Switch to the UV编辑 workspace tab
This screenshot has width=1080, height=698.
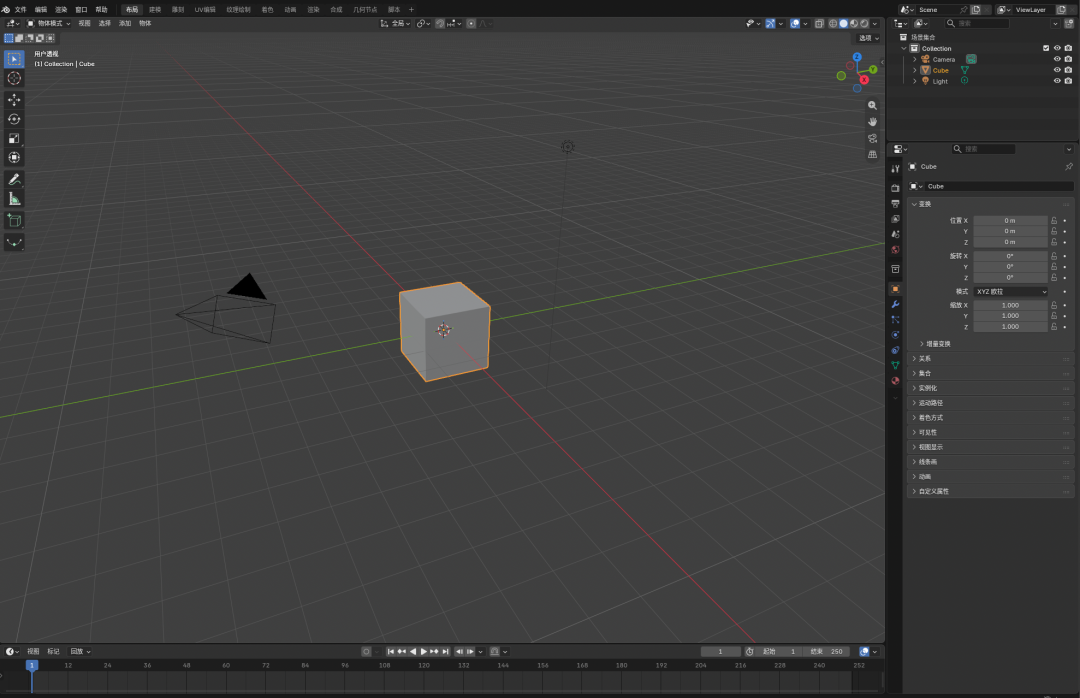pos(205,10)
